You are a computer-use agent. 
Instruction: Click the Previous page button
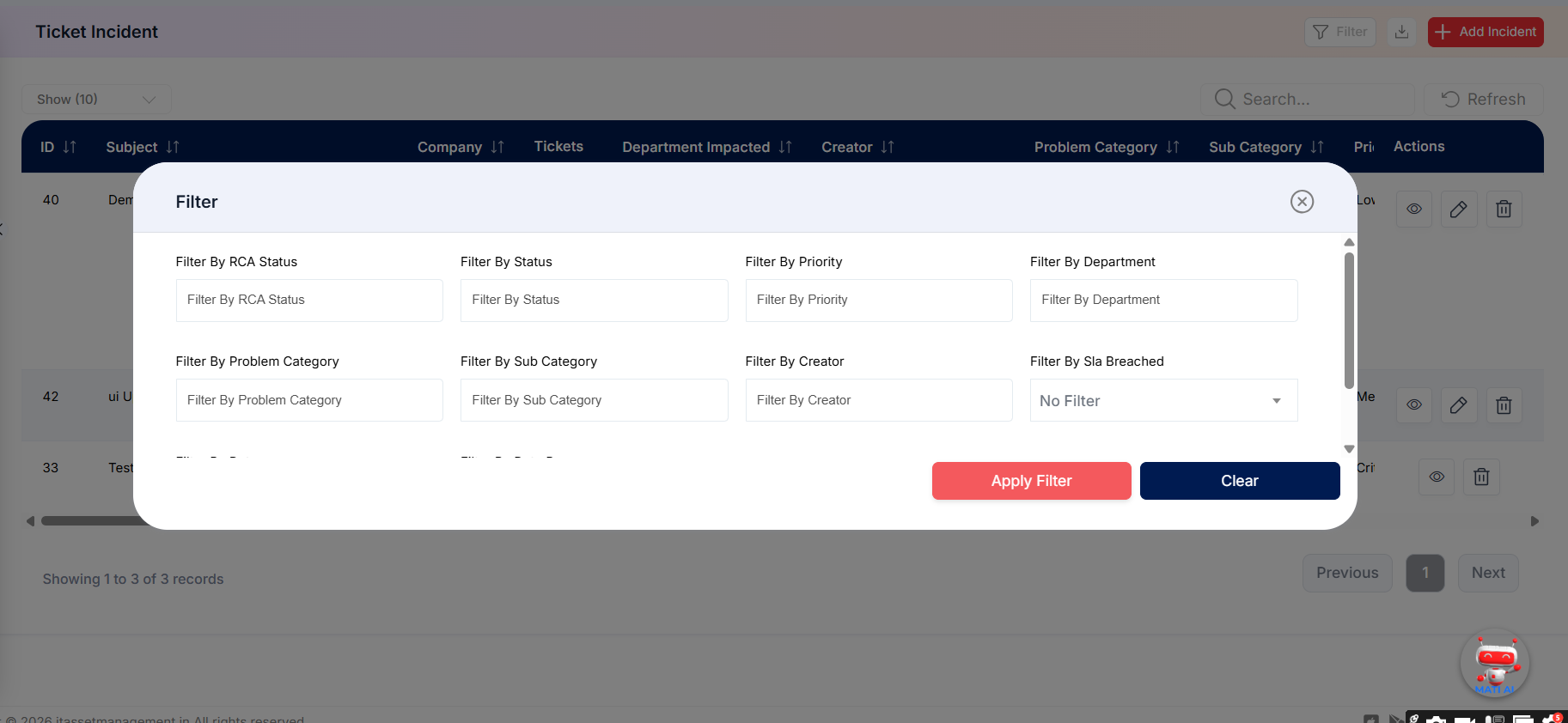click(1347, 573)
